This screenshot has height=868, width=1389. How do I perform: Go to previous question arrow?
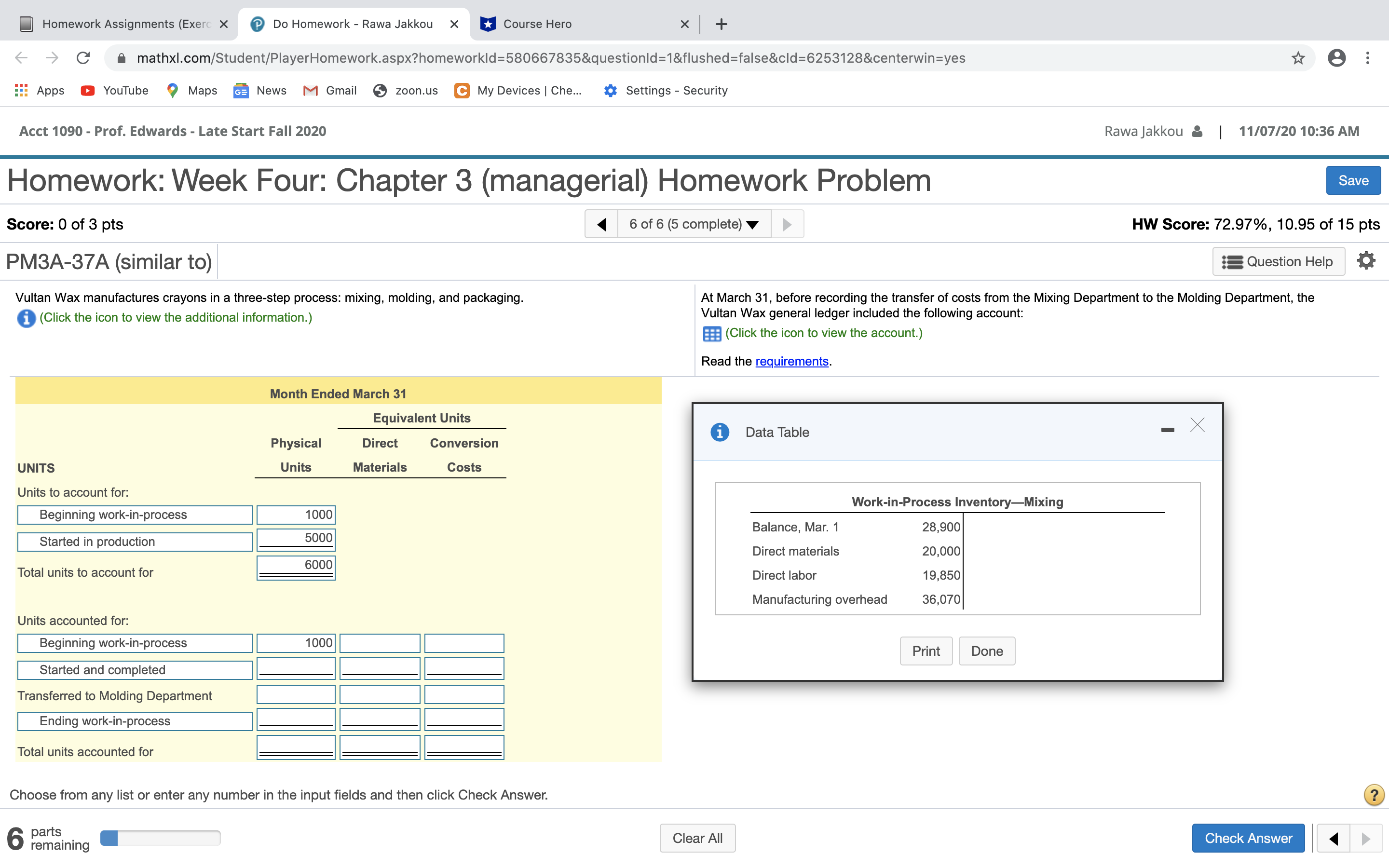601,224
